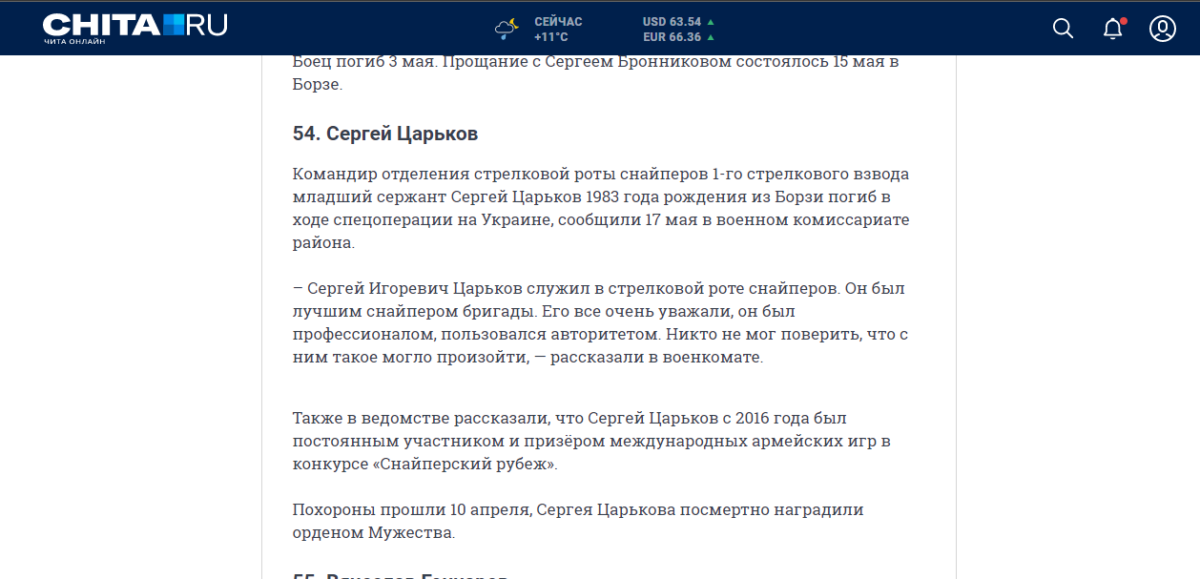Open the USD 63.54 exchange rate

click(671, 21)
